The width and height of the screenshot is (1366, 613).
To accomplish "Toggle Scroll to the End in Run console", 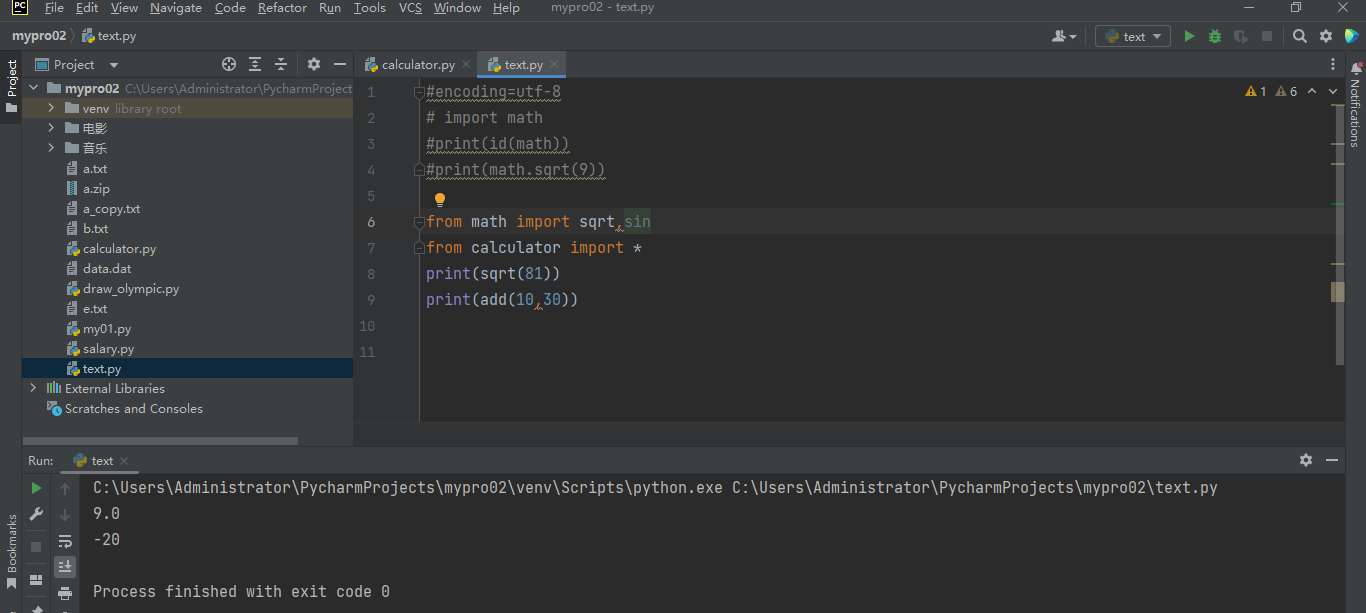I will (x=65, y=566).
